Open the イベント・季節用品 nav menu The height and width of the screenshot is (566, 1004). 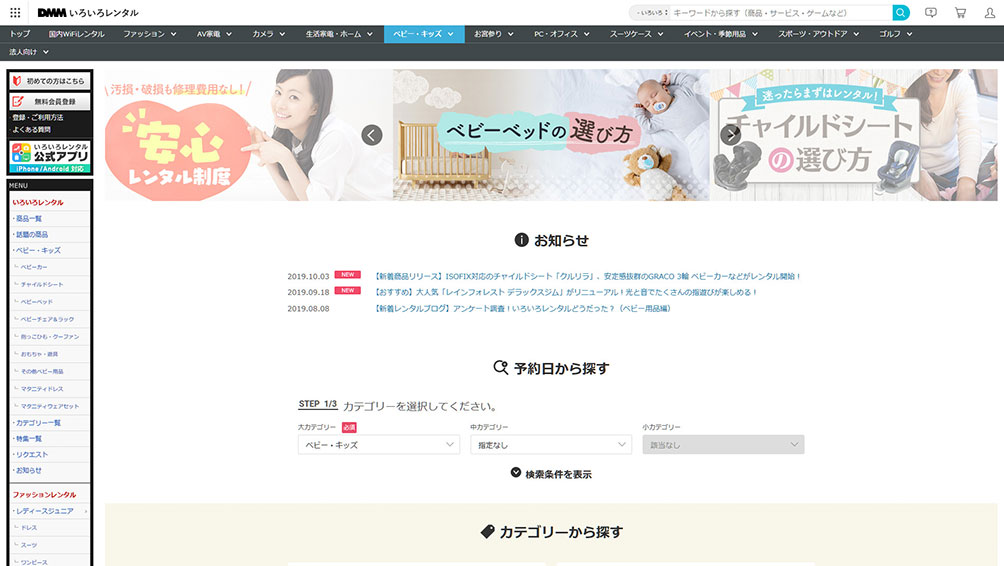click(x=721, y=34)
